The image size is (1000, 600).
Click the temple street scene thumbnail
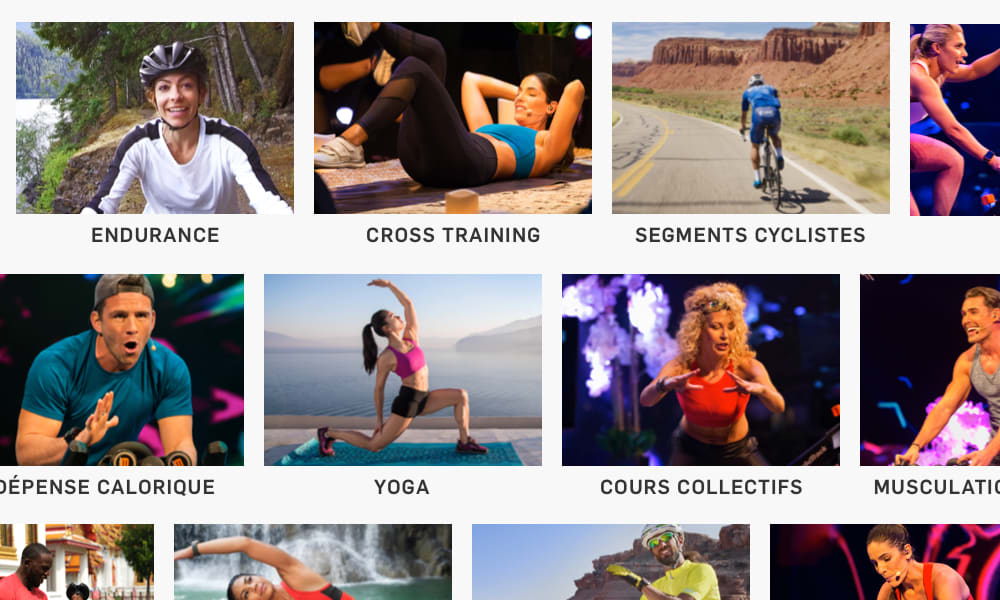click(x=77, y=562)
